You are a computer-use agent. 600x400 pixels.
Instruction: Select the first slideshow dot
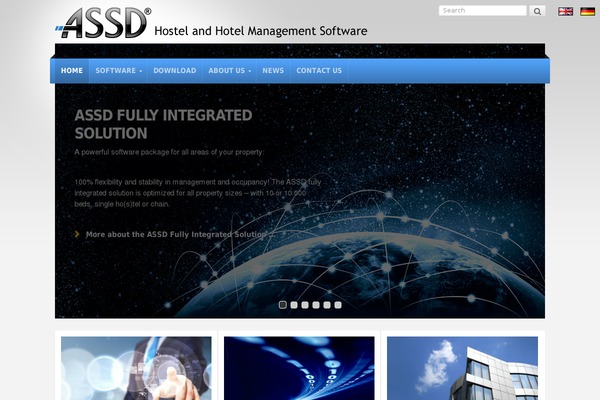283,305
